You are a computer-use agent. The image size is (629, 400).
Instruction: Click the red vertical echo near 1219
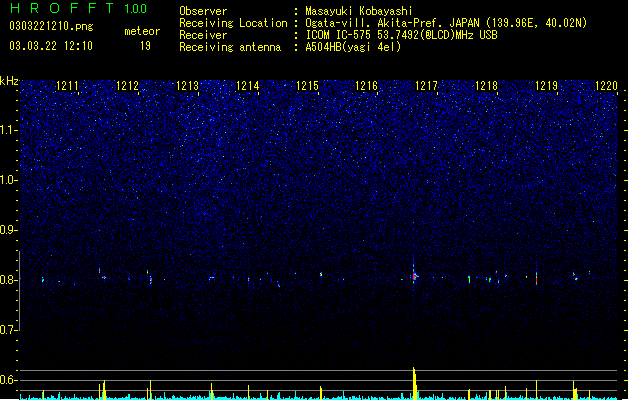[536, 278]
